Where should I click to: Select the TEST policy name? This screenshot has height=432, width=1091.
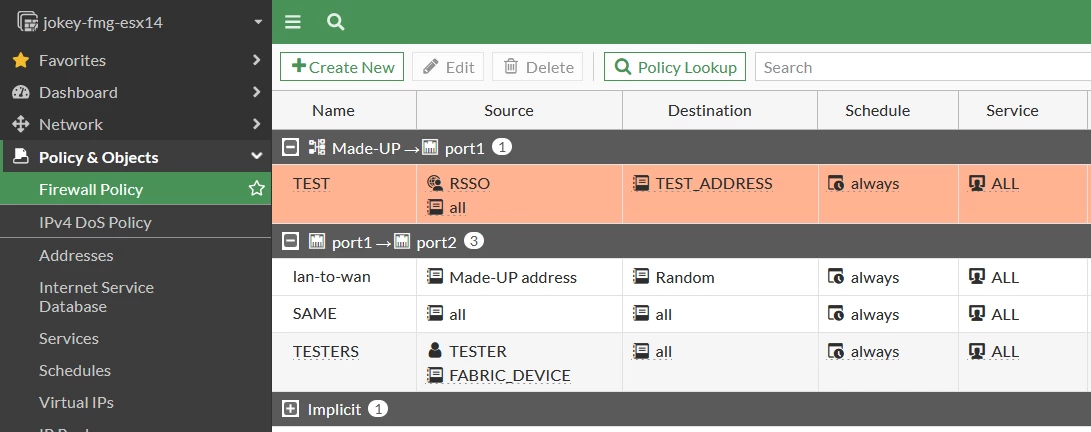(311, 184)
